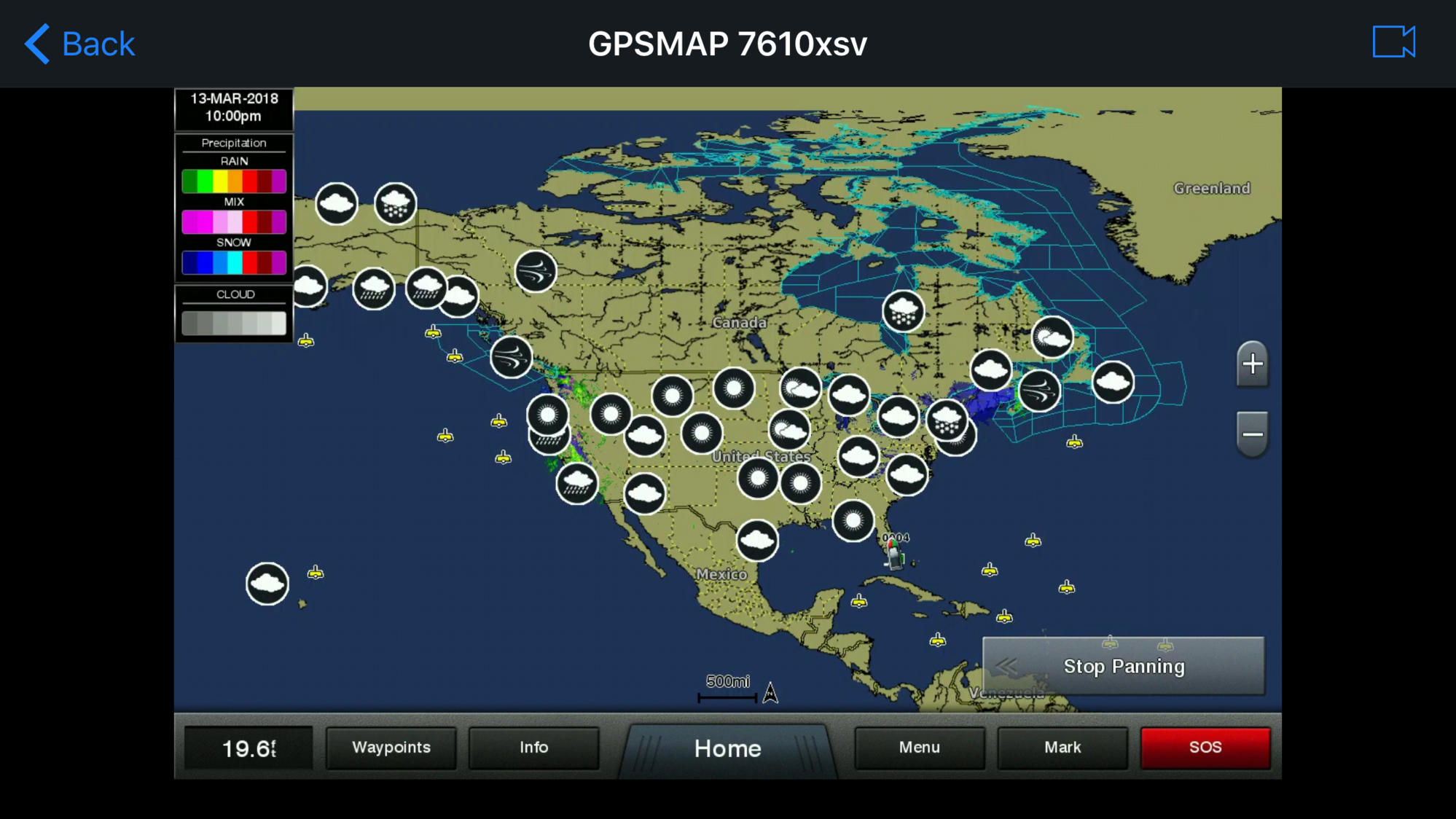This screenshot has height=819, width=1456.
Task: Select the cloud icon on Texas Gulf coast
Action: (756, 540)
